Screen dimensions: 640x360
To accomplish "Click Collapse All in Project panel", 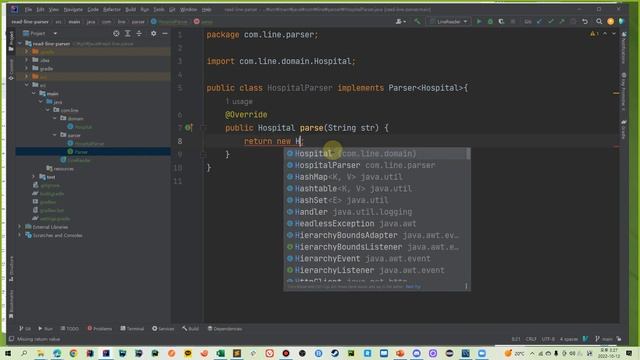I will tap(139, 33).
